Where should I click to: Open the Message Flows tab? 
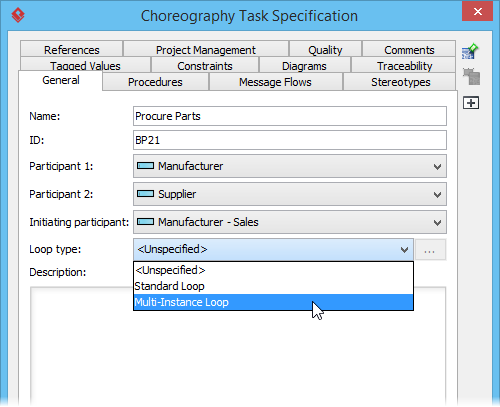click(275, 82)
